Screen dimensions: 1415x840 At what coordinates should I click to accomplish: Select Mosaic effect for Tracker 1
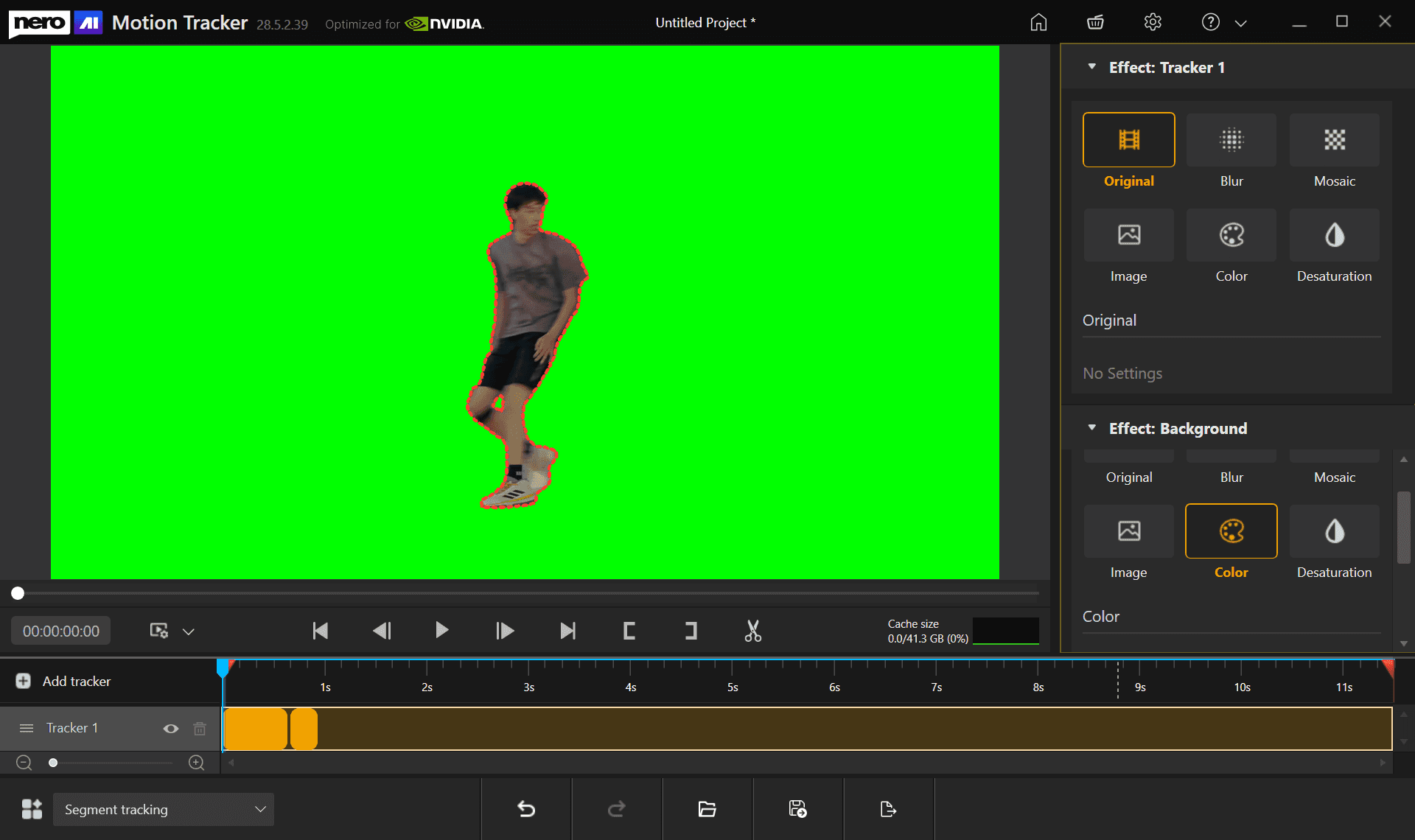point(1334,140)
